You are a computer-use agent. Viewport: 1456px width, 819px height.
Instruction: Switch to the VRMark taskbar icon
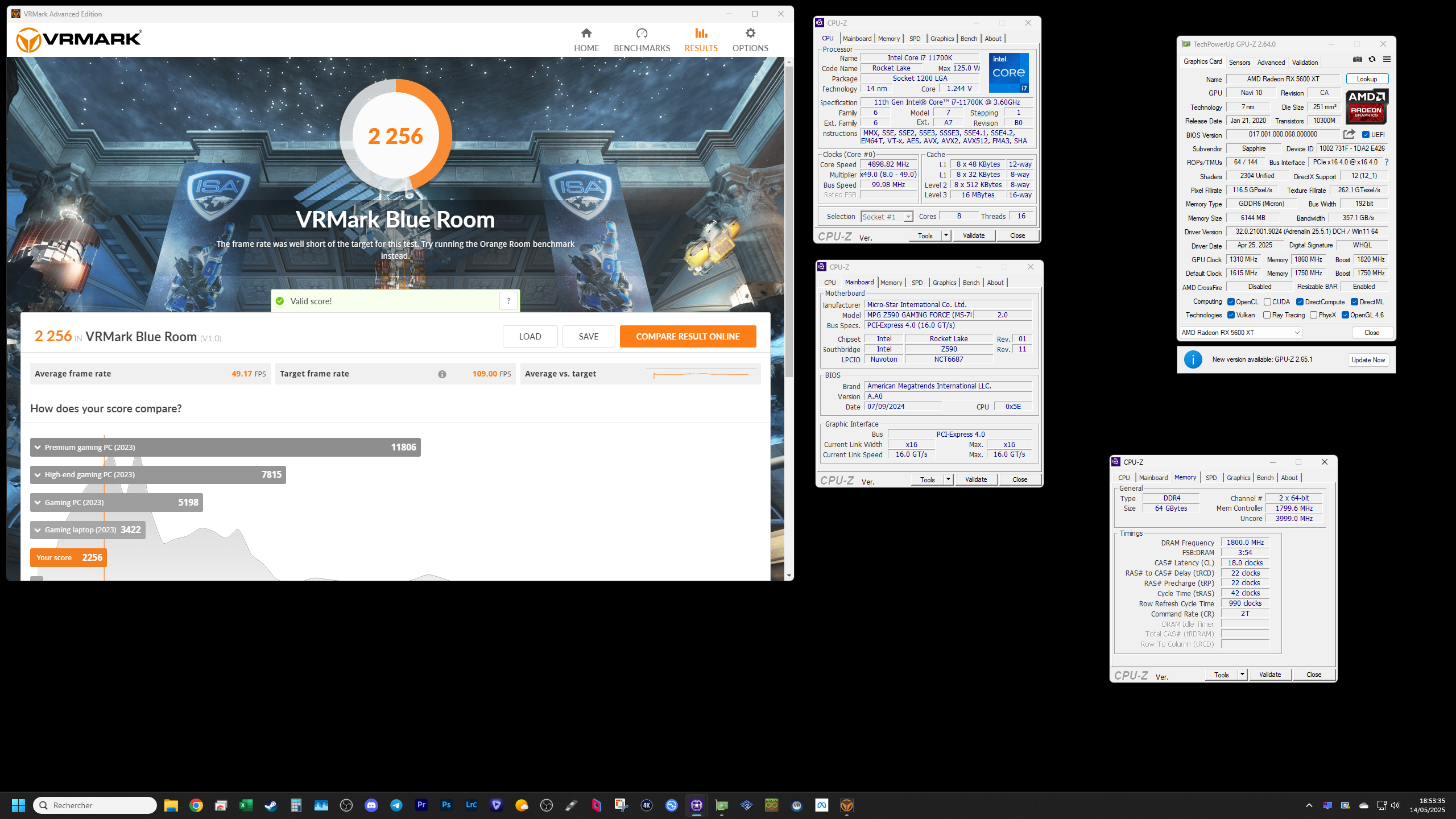coord(847,805)
